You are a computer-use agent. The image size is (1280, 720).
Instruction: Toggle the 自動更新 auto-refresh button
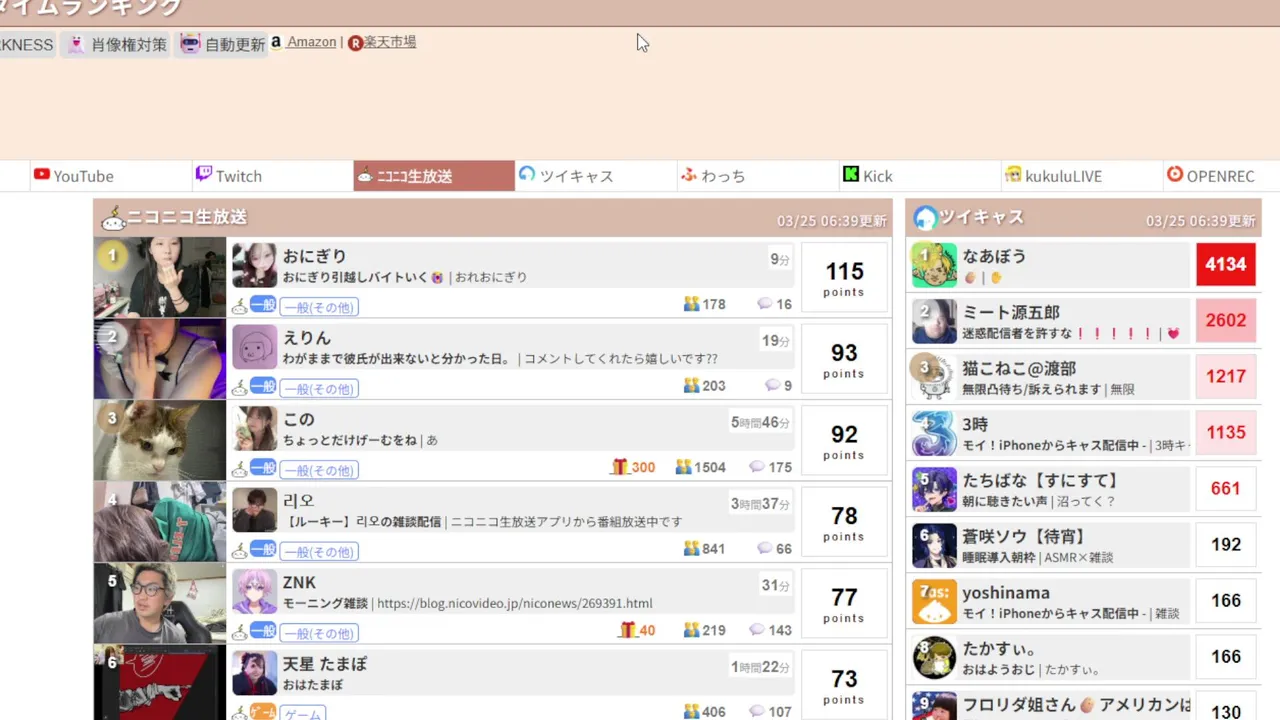[222, 44]
